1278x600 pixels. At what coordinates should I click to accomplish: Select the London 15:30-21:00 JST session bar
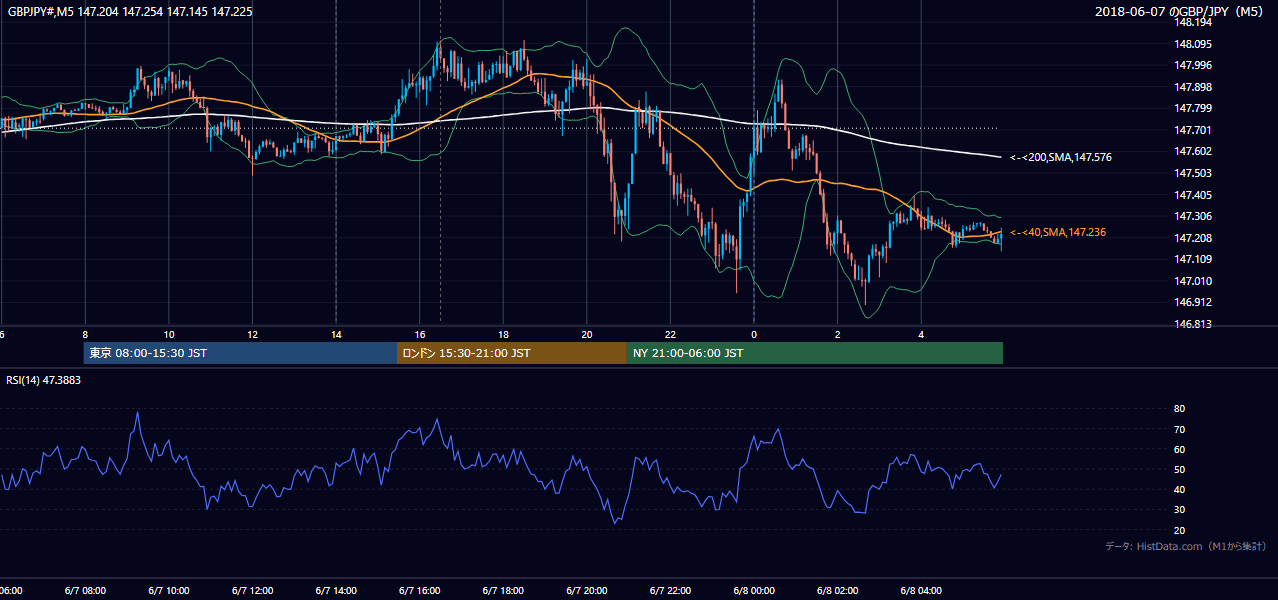[512, 353]
